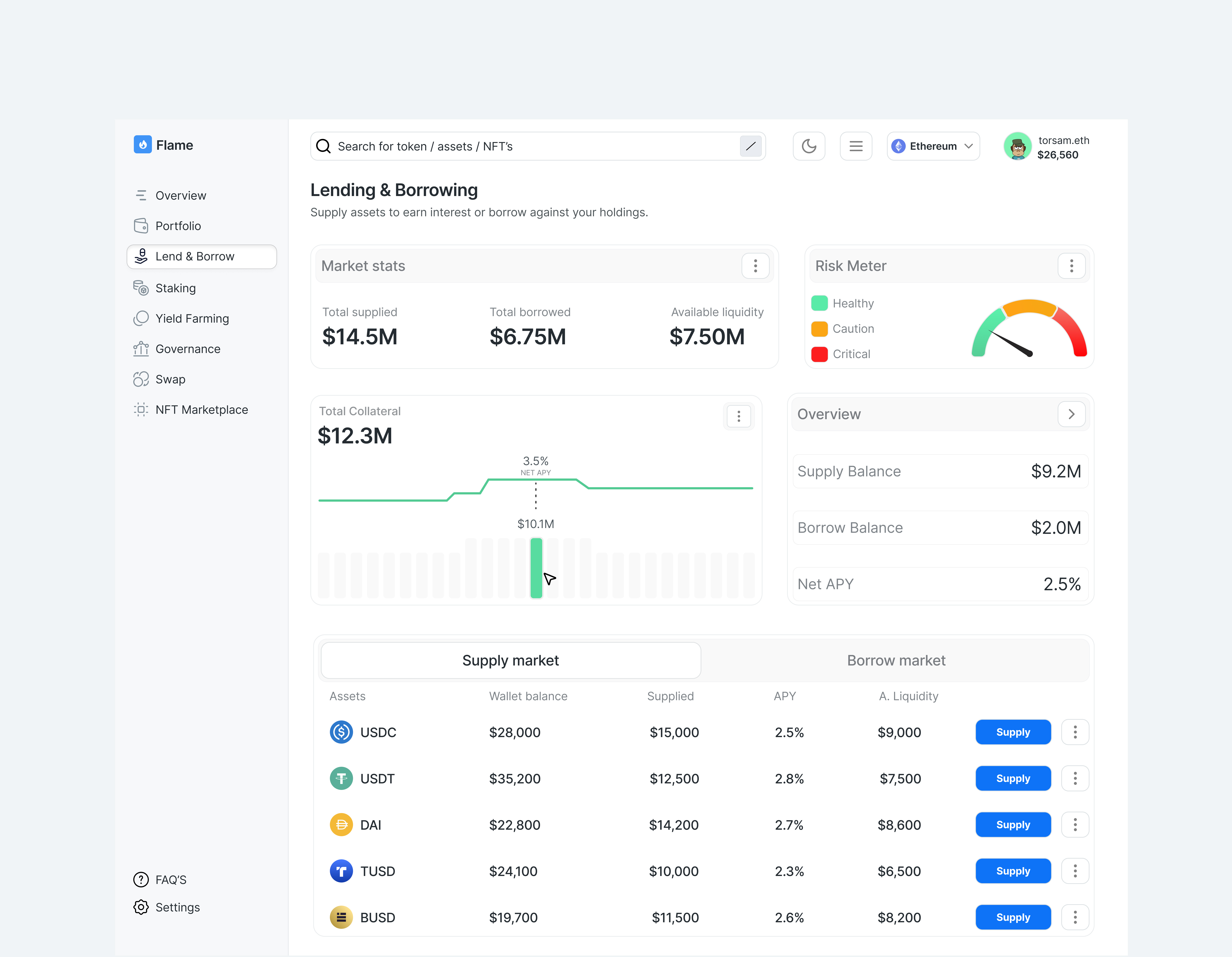Click the NFT Marketplace sidebar icon
This screenshot has width=1232, height=957.
pos(141,410)
